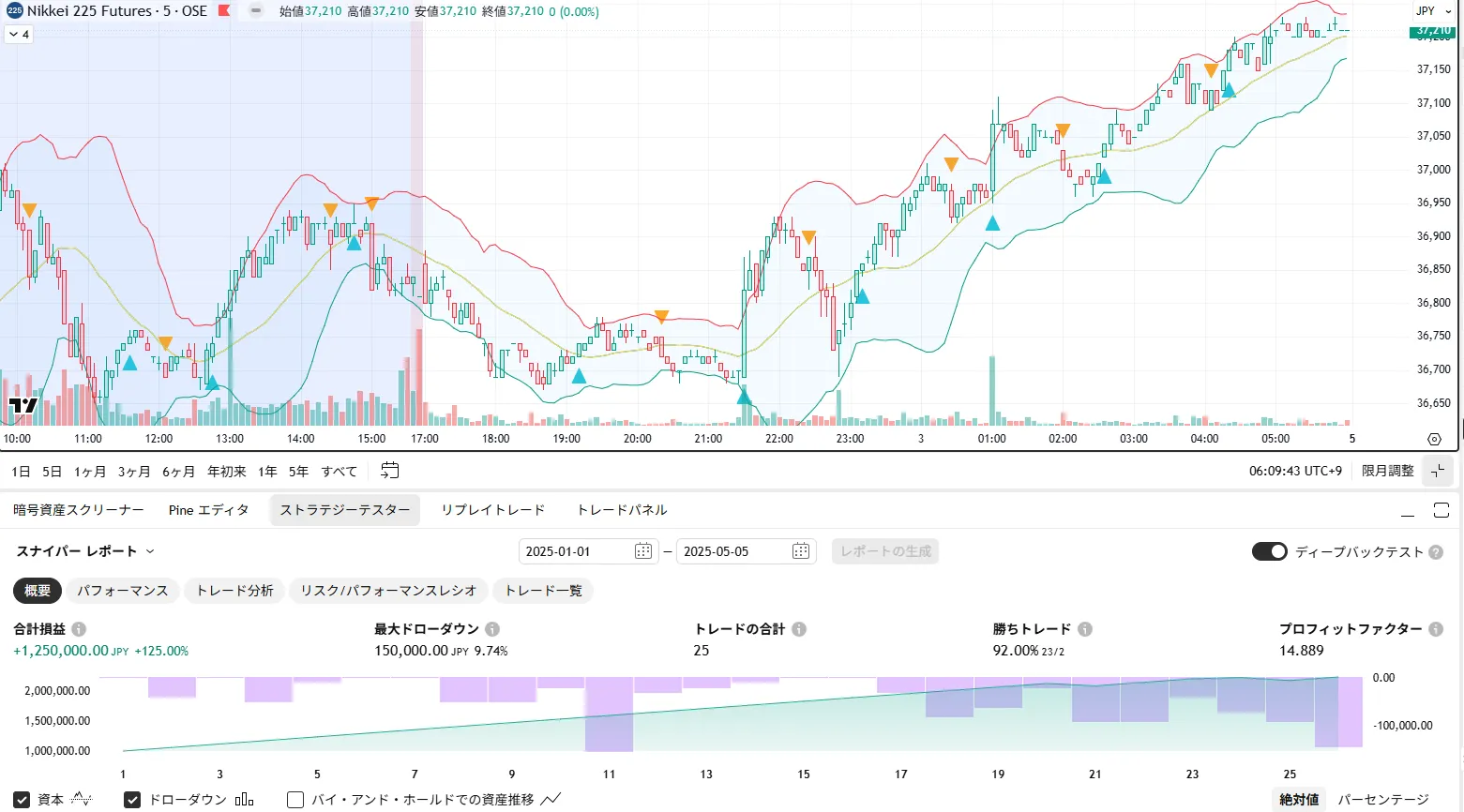Viewport: 1464px width, 812px height.
Task: Expand the collapsed indicators legend (4)
Action: click(x=19, y=35)
